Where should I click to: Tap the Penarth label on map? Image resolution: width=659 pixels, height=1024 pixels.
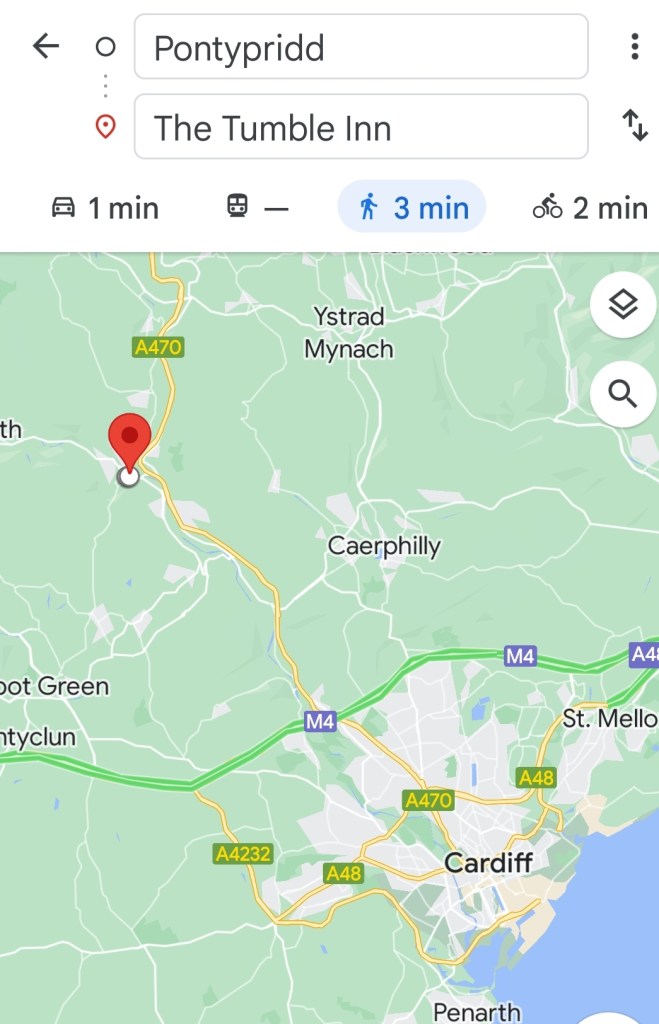(477, 1012)
